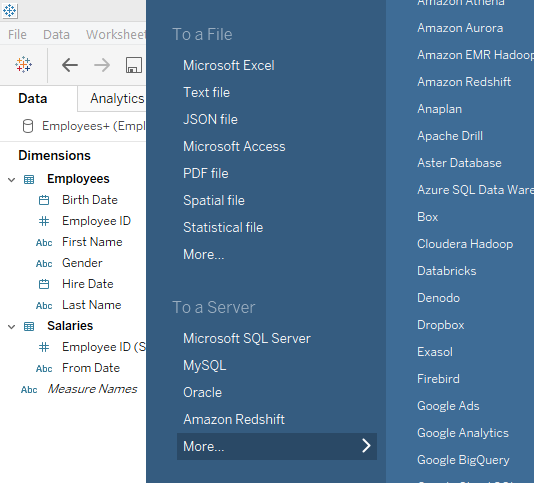Open the Worksheet menu
Viewport: 534px width, 483px height.
(x=116, y=34)
